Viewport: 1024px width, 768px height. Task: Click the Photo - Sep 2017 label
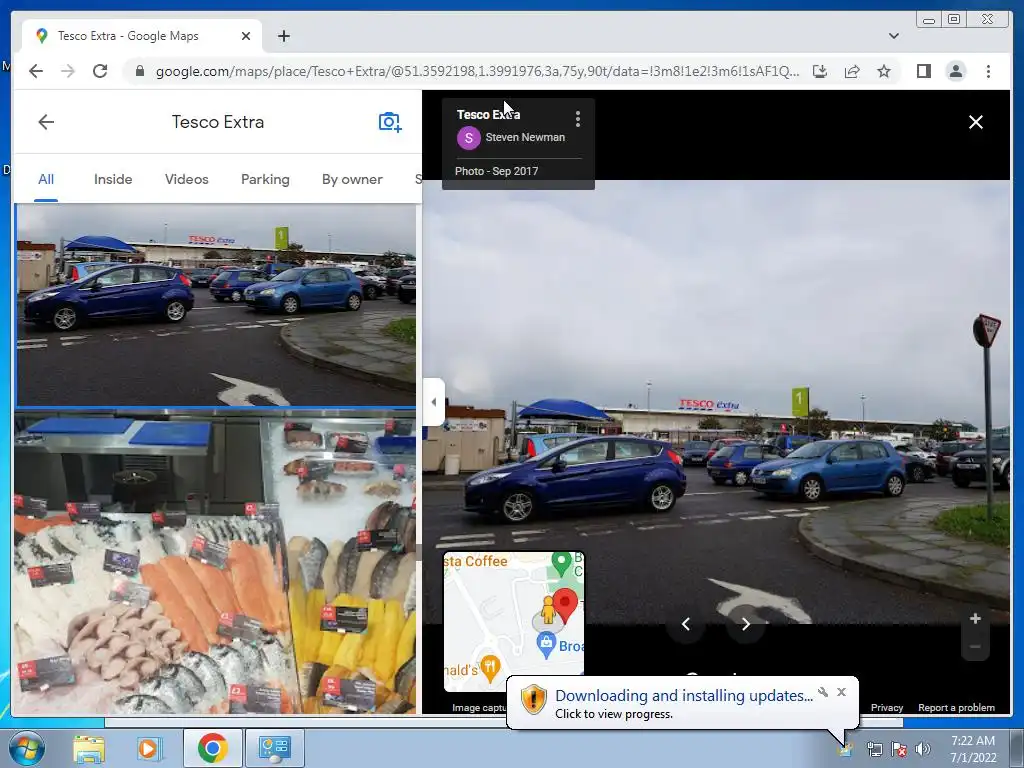point(496,171)
